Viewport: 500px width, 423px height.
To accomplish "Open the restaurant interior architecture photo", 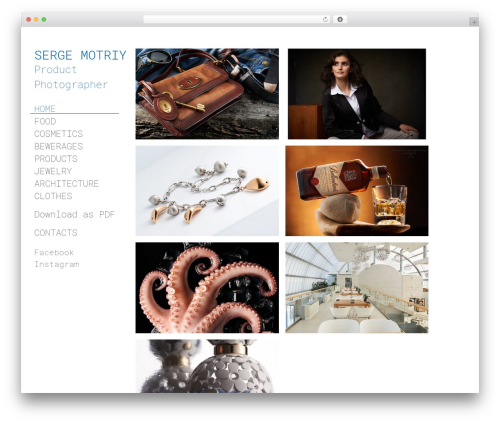I will pyautogui.click(x=357, y=288).
